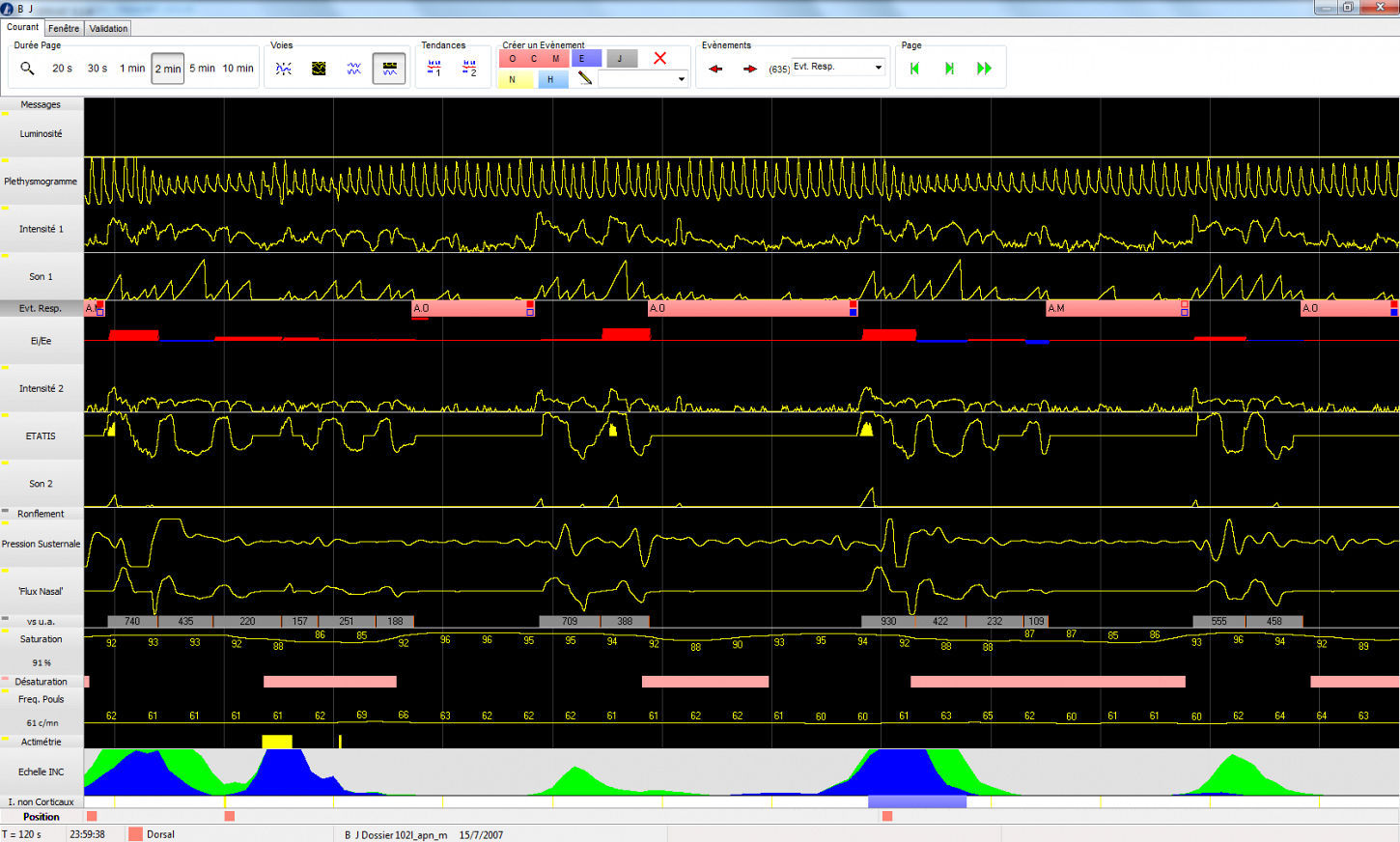This screenshot has width=1400, height=842.
Task: Toggle the fourth Voies display mode button
Action: point(389,69)
